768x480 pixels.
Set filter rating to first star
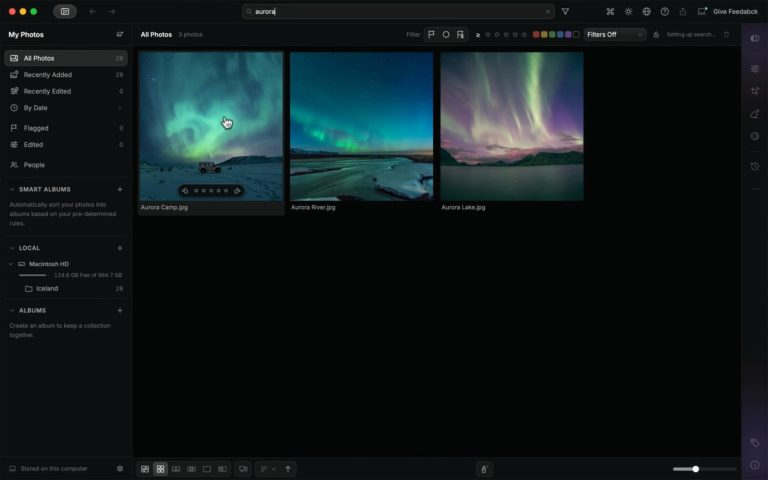click(x=488, y=34)
